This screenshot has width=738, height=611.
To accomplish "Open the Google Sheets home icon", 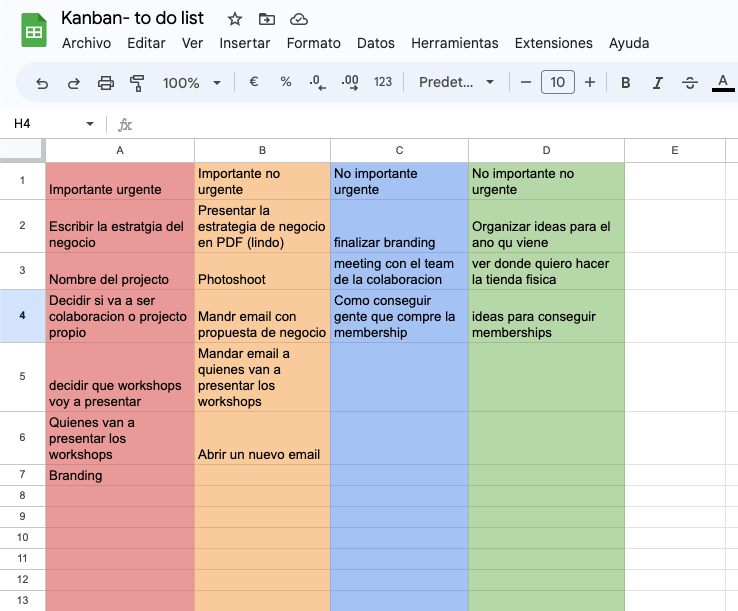I will tap(34, 31).
